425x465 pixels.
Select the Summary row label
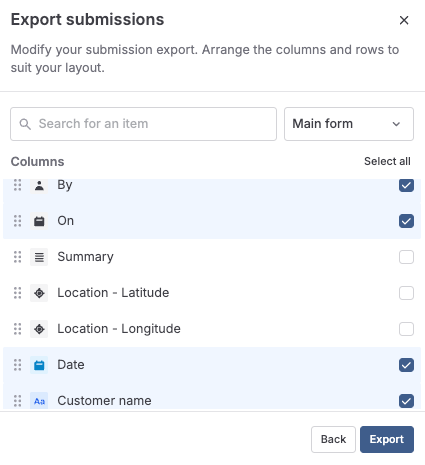85,257
